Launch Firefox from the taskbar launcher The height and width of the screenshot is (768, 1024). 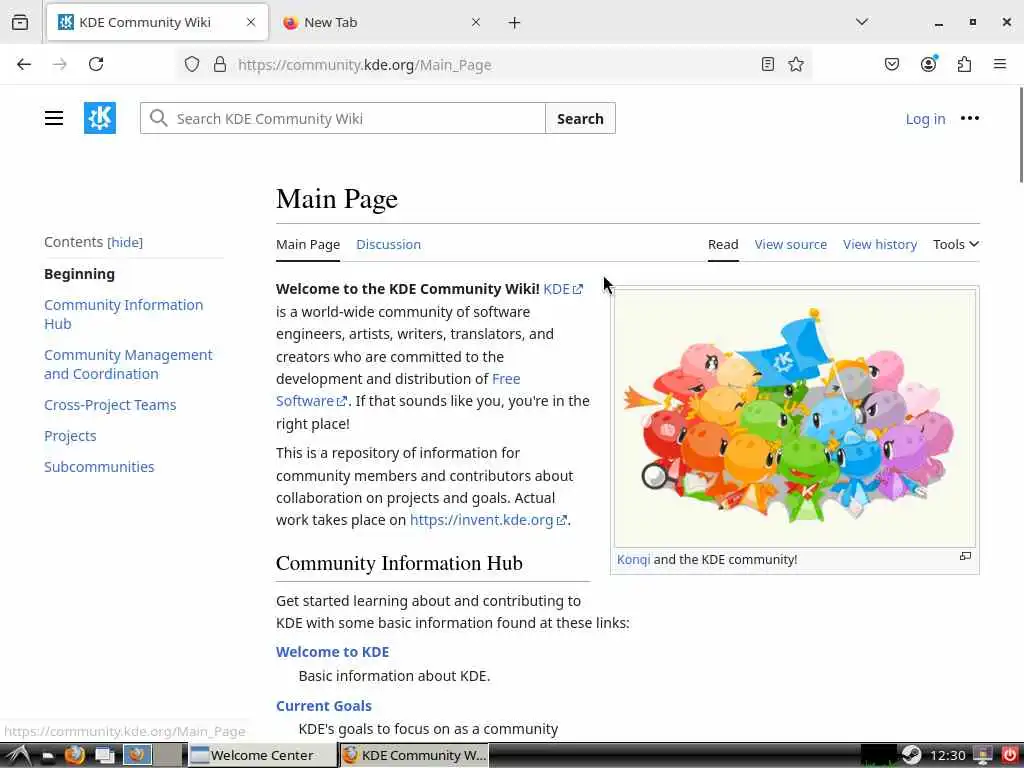point(74,756)
